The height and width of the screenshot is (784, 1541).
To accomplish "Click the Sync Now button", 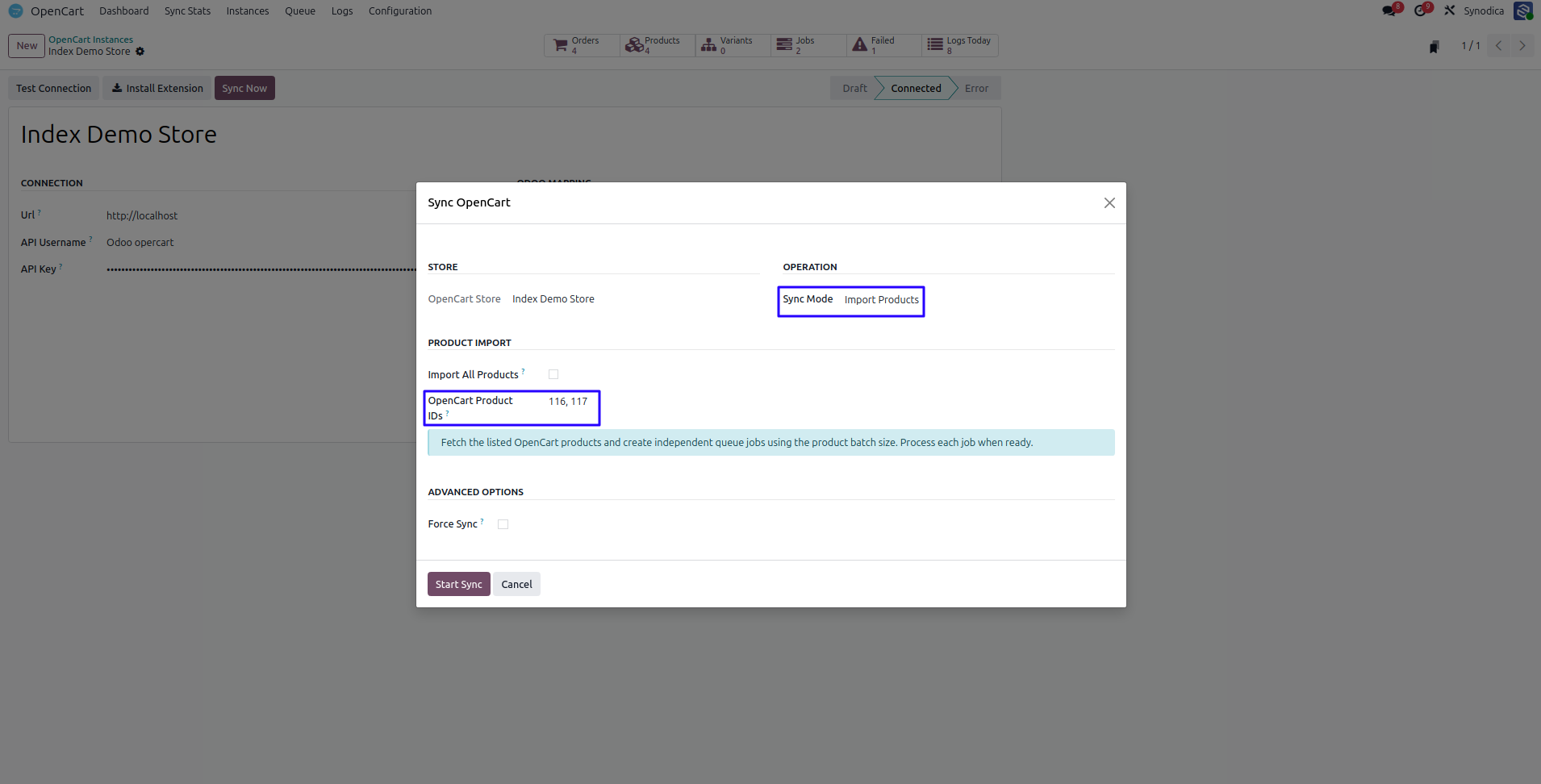I will click(x=244, y=89).
